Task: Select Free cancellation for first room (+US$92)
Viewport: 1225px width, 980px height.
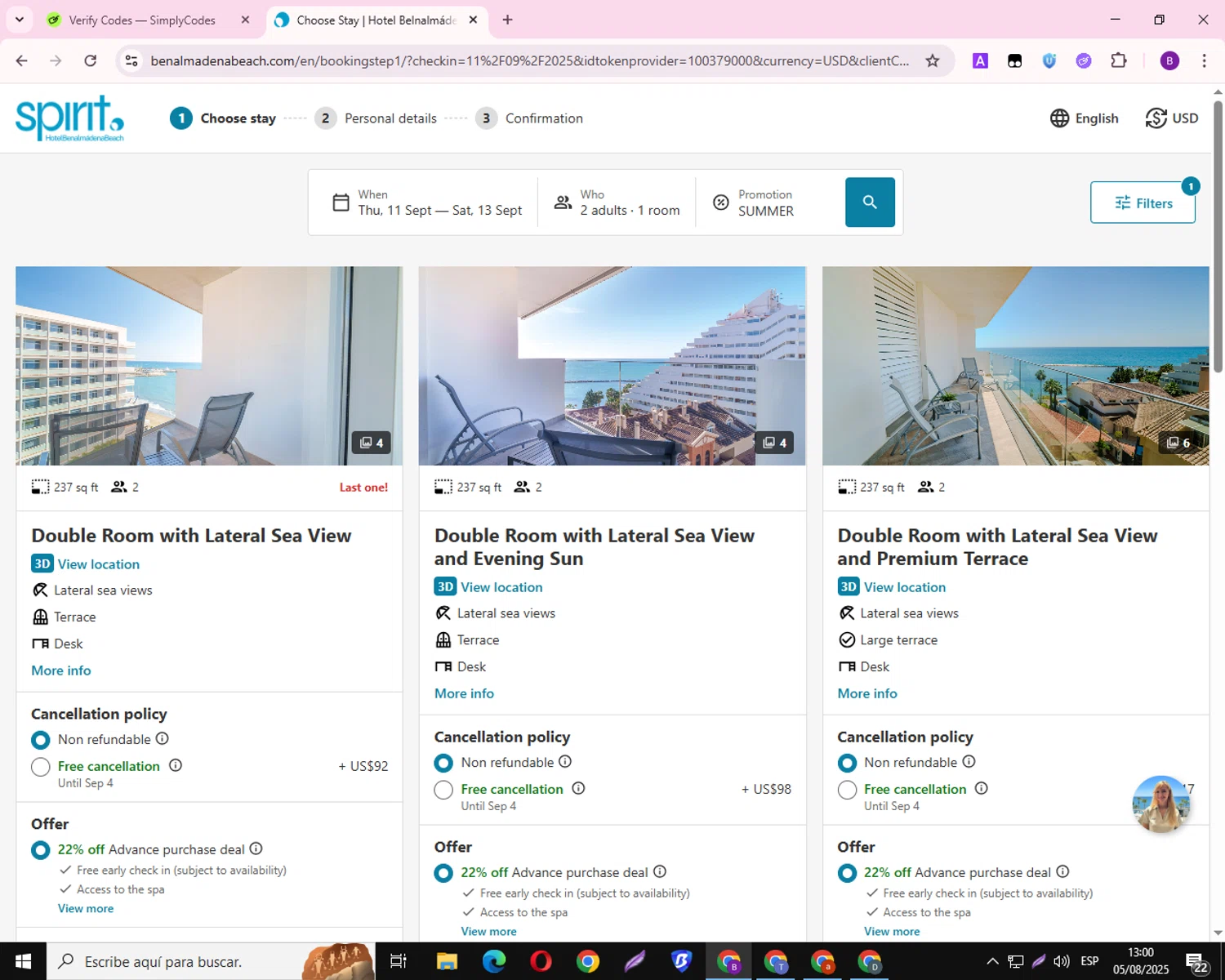Action: point(41,767)
